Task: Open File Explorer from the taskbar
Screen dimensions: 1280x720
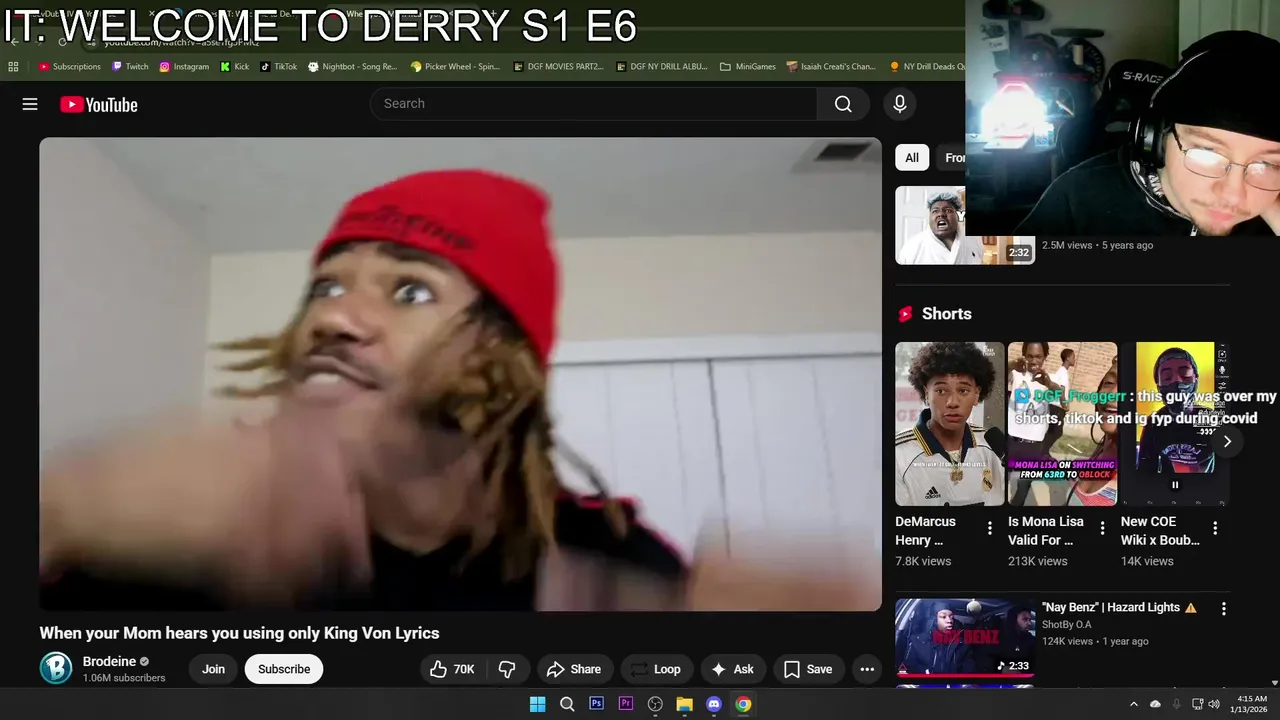Action: 684,704
